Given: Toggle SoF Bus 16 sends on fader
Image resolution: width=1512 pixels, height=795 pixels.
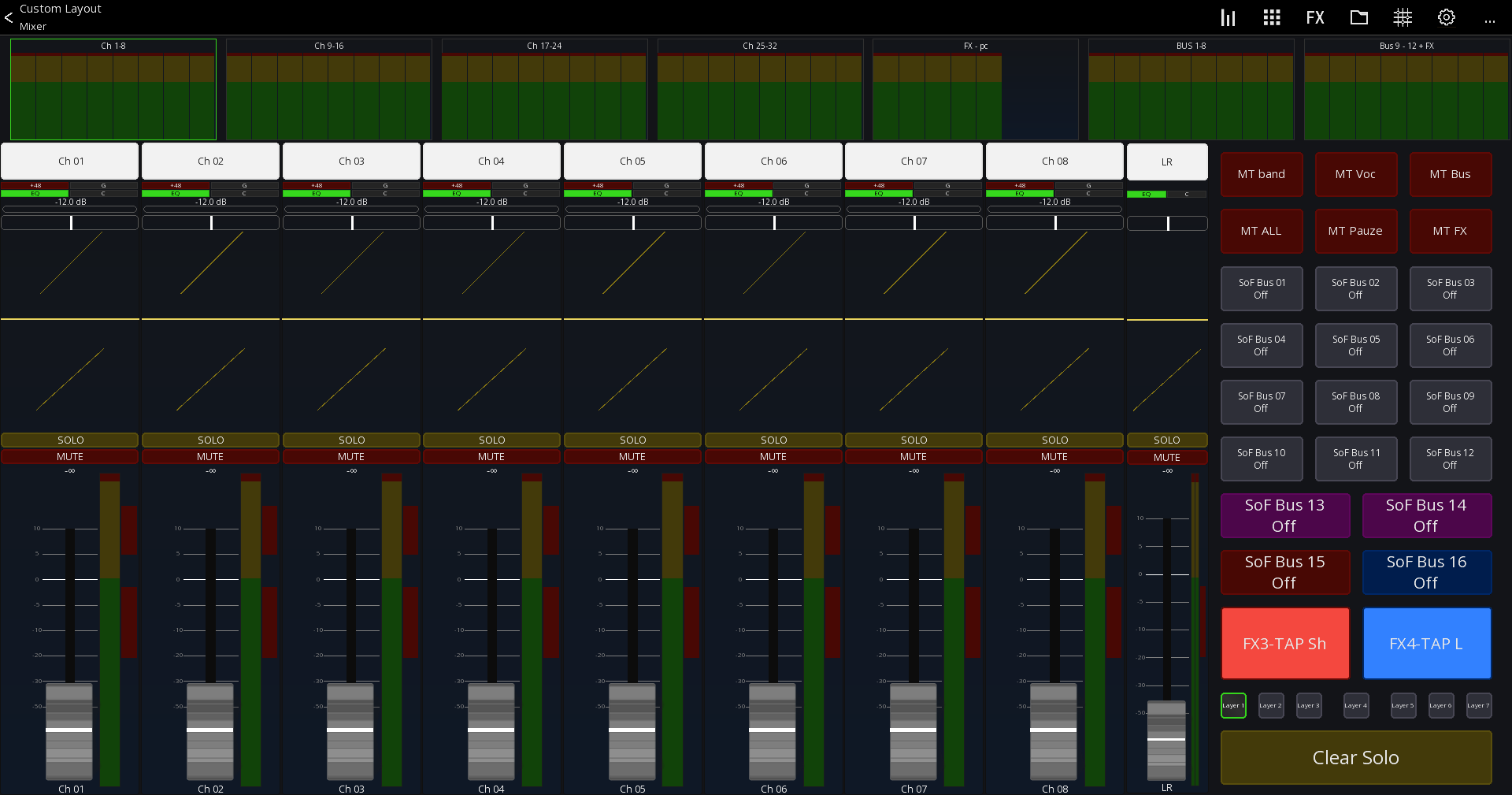Looking at the screenshot, I should tap(1427, 572).
